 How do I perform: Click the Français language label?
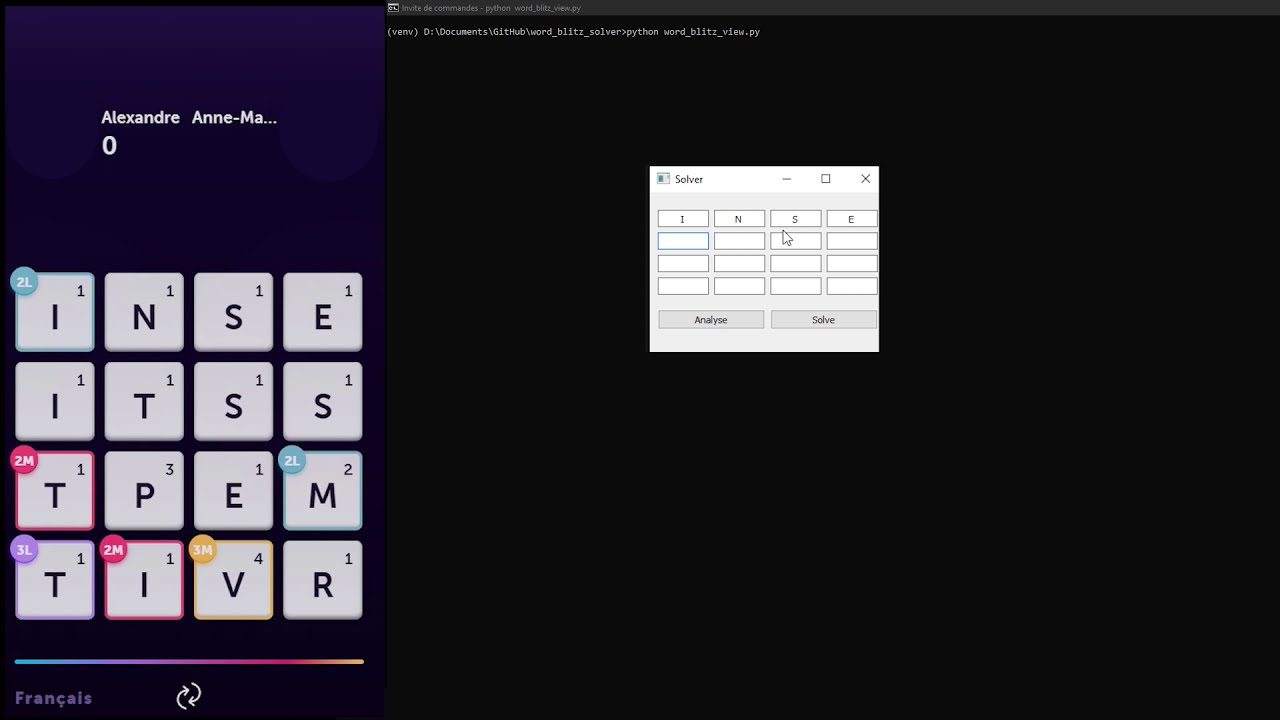[x=54, y=698]
